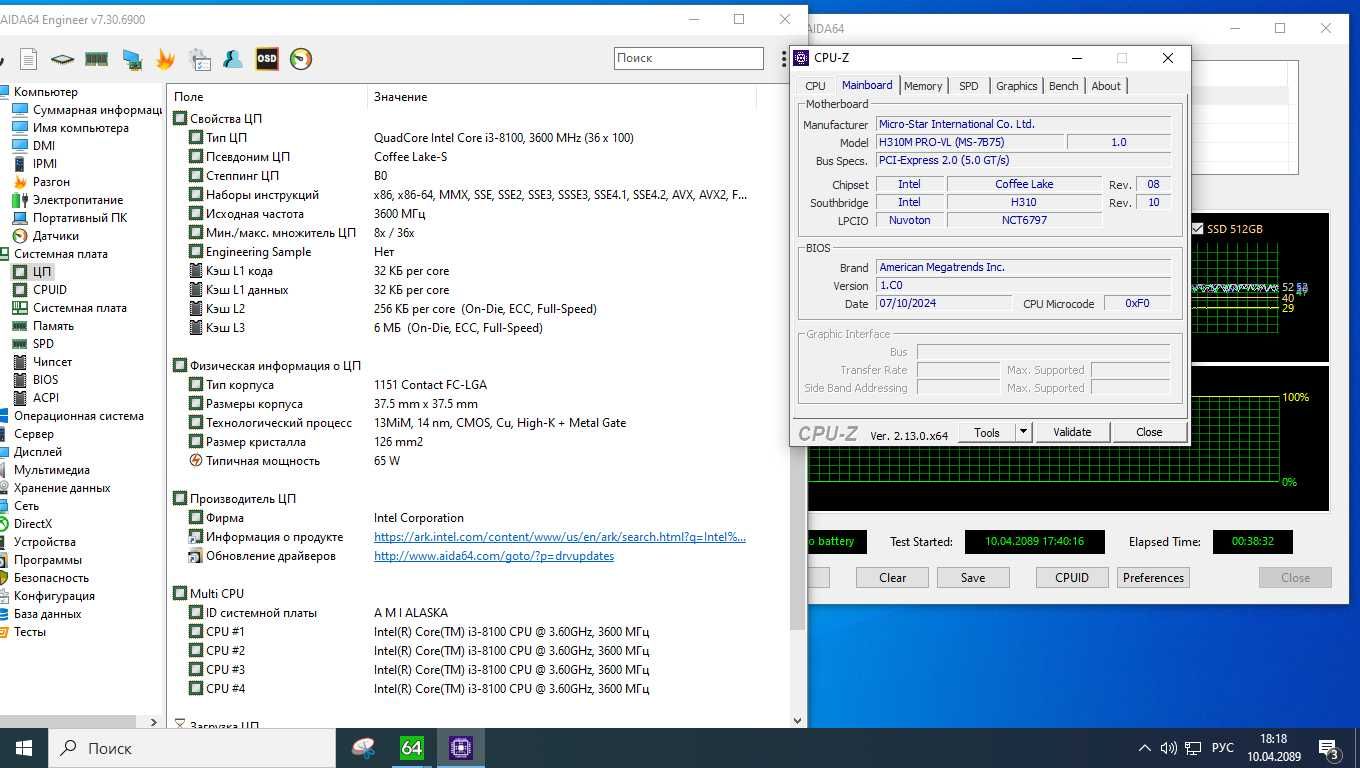Click the CPU-Z purple chip taskbar icon
The width and height of the screenshot is (1360, 768).
click(460, 748)
